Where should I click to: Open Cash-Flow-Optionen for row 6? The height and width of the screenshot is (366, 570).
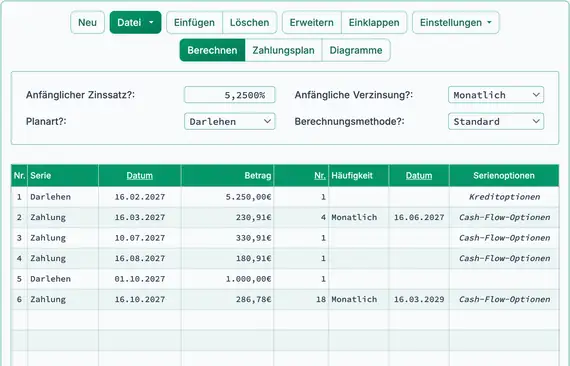pyautogui.click(x=504, y=299)
